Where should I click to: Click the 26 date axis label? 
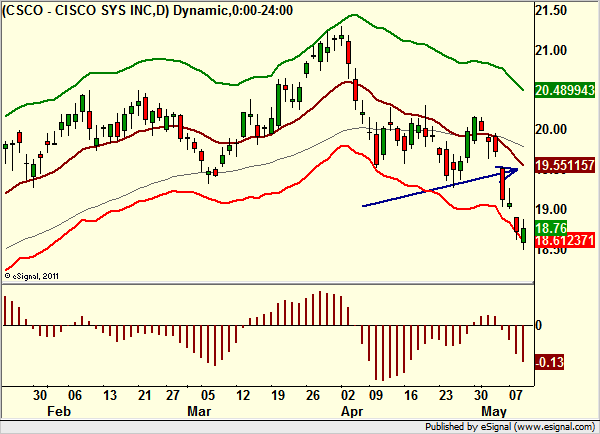(x=313, y=395)
